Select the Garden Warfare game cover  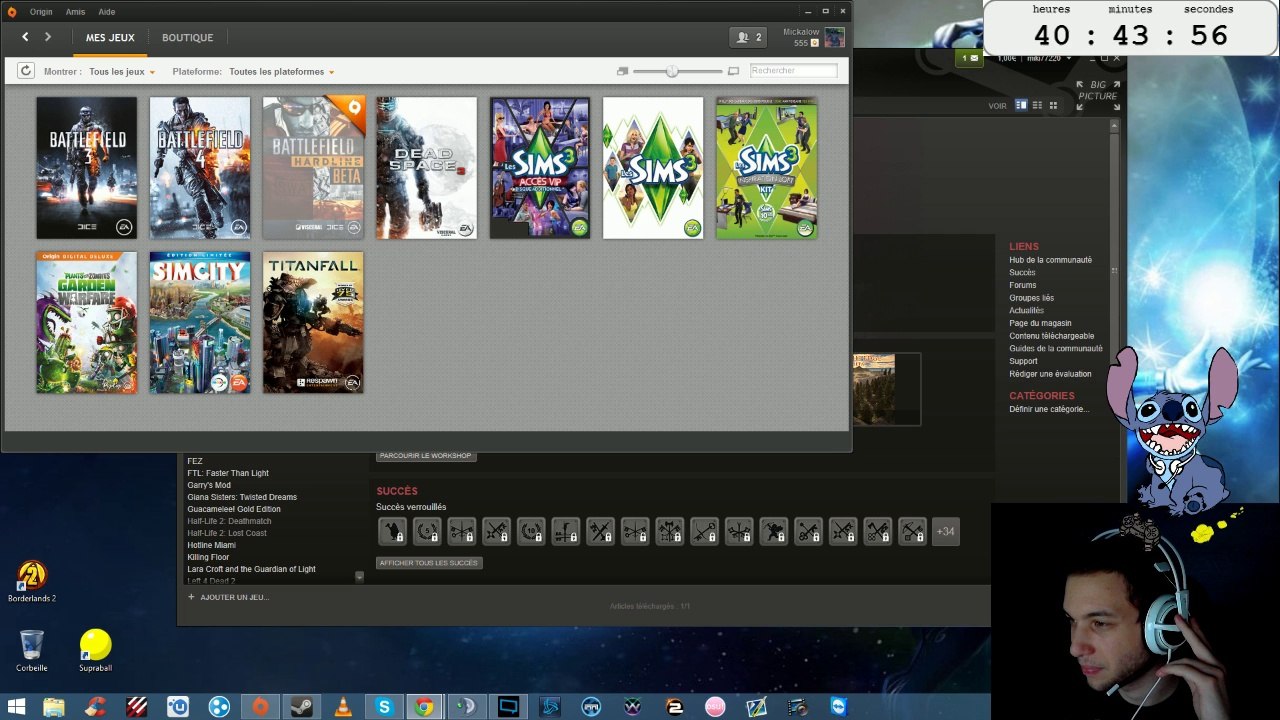coord(87,322)
